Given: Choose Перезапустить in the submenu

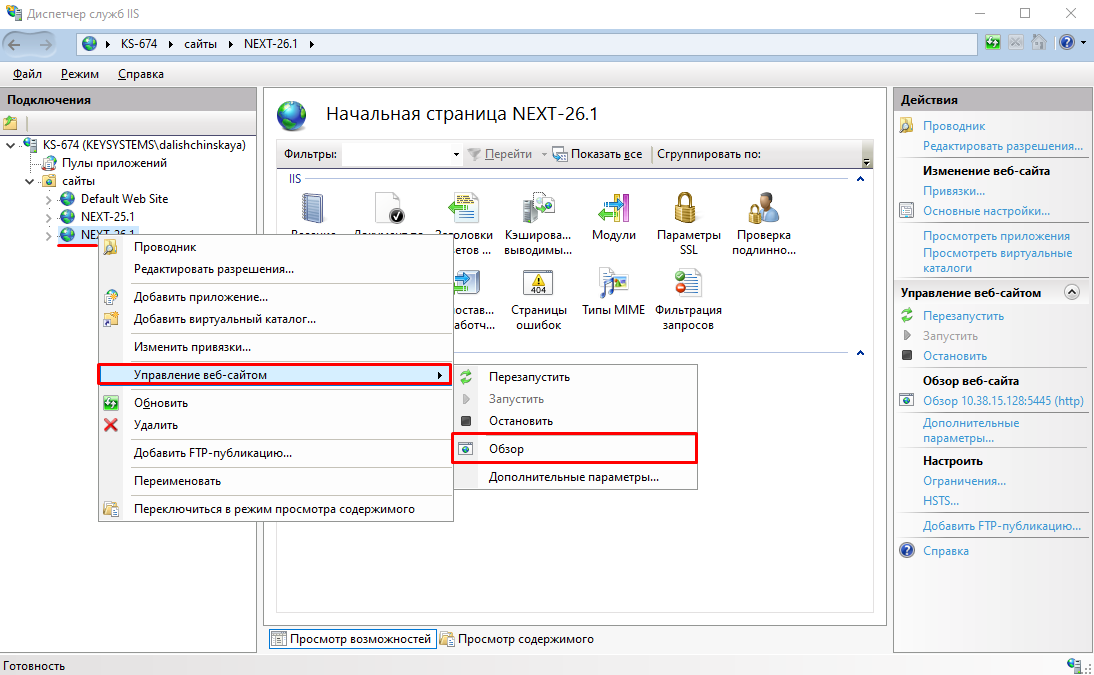Looking at the screenshot, I should coord(529,377).
